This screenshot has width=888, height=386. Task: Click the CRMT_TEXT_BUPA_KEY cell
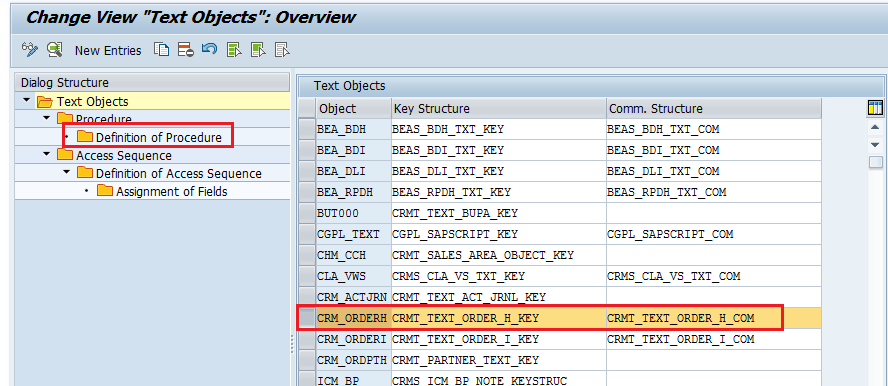pos(498,213)
